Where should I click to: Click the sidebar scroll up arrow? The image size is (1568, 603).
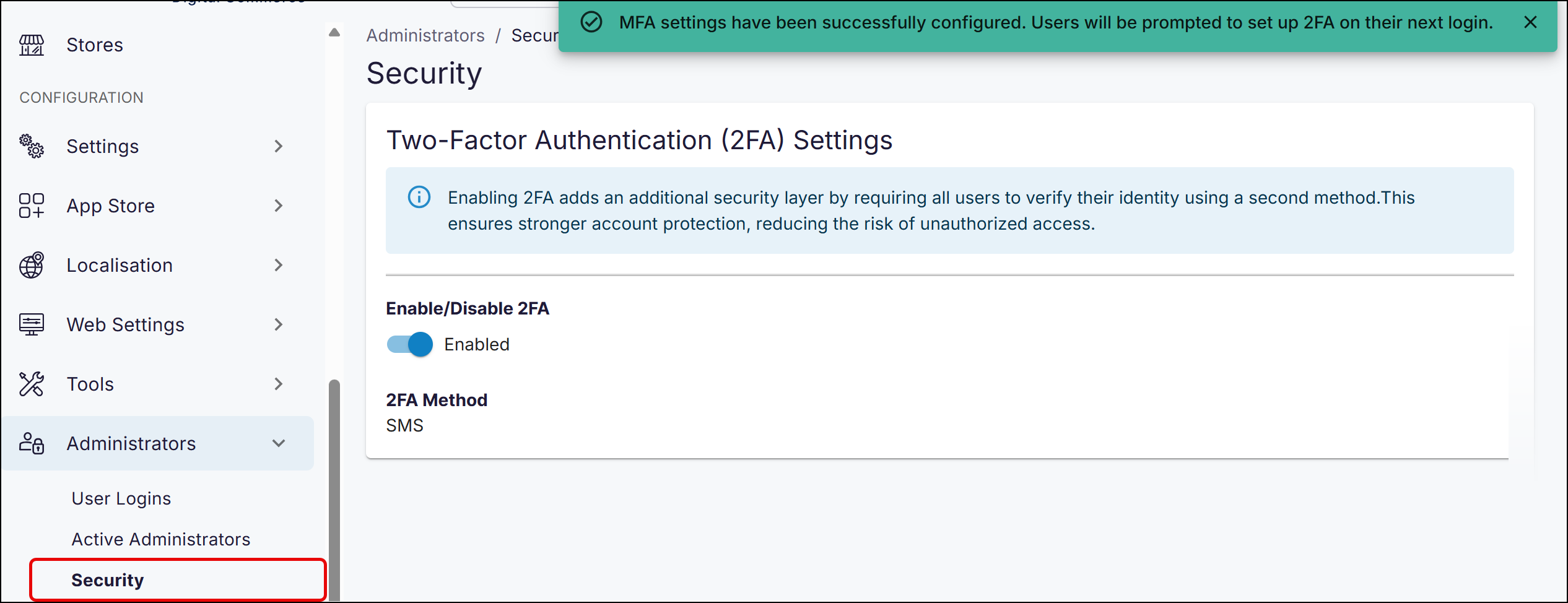[334, 33]
